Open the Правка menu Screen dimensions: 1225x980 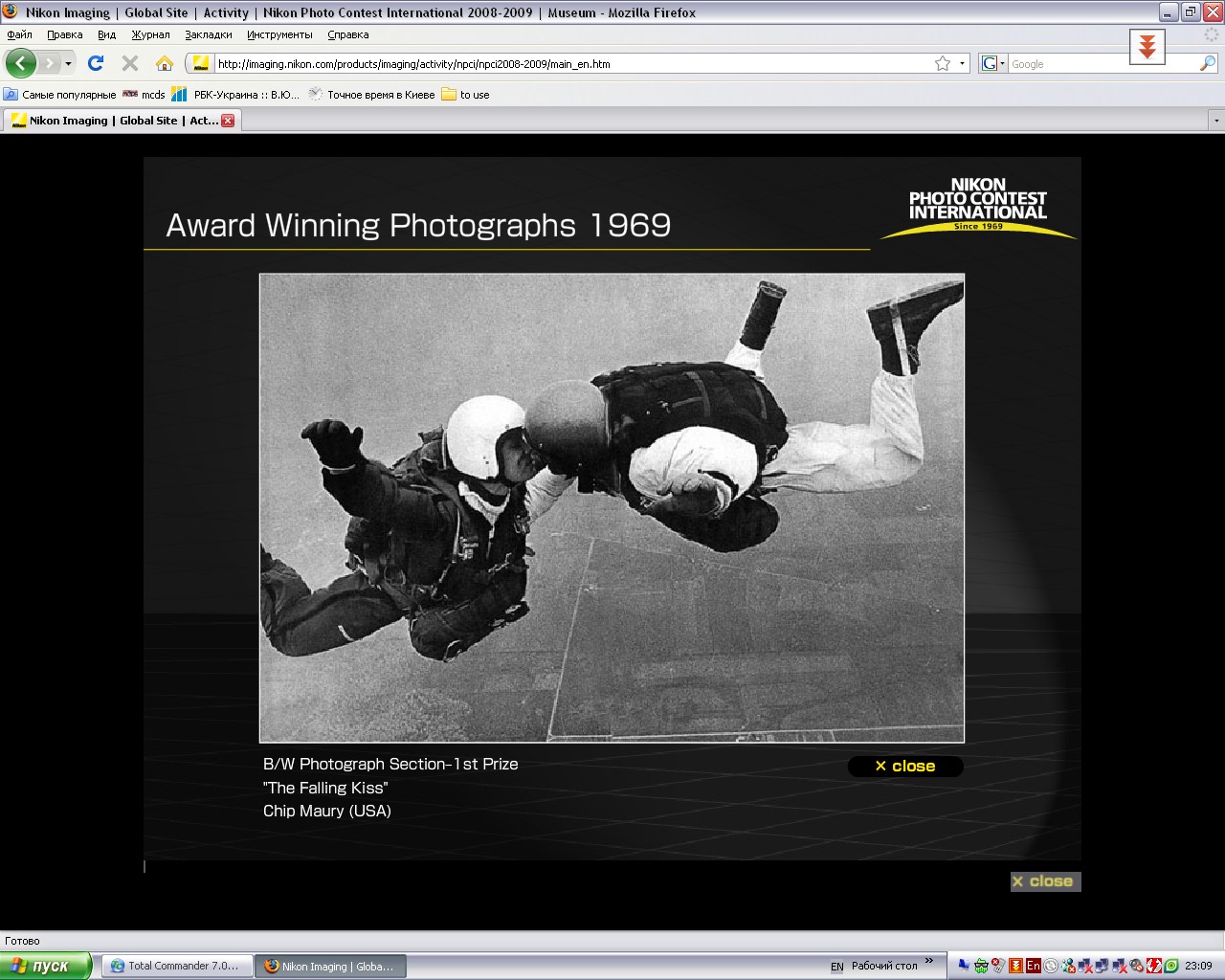pyautogui.click(x=65, y=34)
